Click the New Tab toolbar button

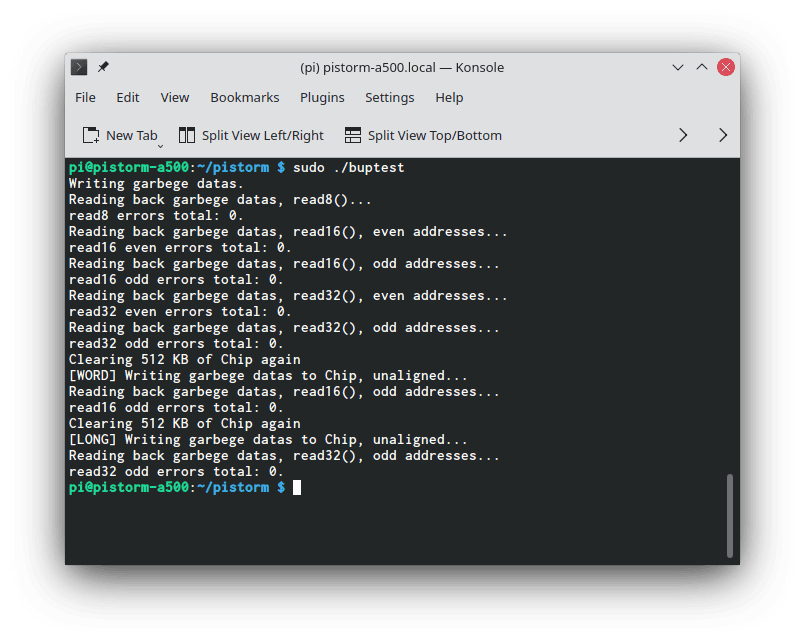pyautogui.click(x=120, y=135)
